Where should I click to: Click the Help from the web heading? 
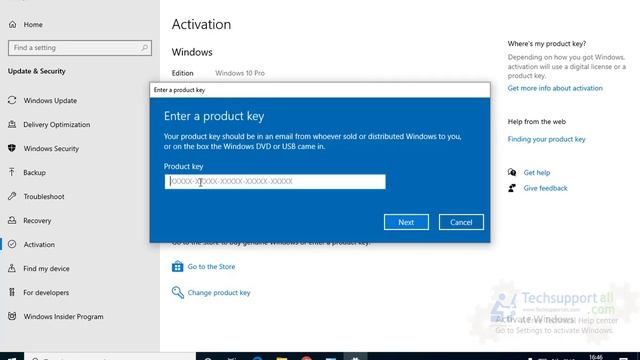point(536,122)
